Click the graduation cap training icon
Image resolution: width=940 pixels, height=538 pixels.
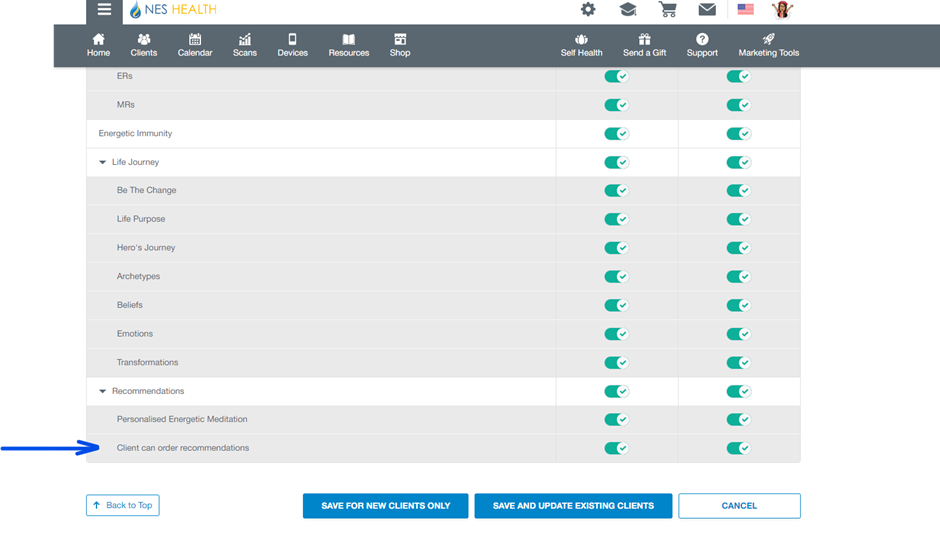coord(627,10)
